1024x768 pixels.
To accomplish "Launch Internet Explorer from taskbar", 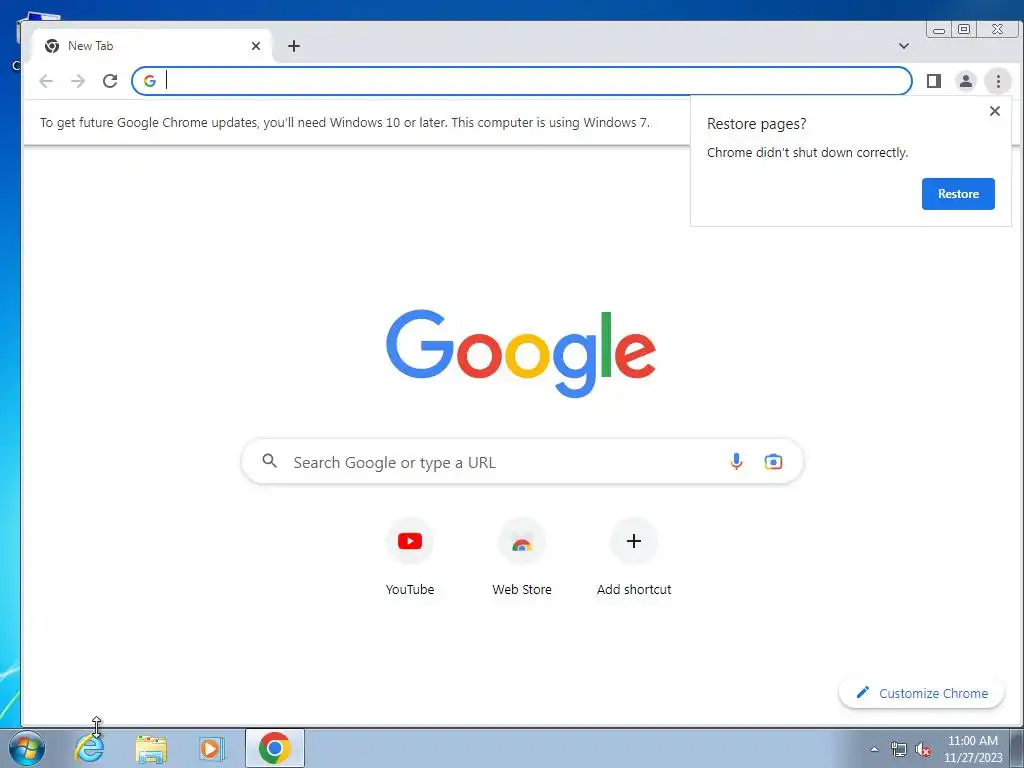I will [89, 748].
